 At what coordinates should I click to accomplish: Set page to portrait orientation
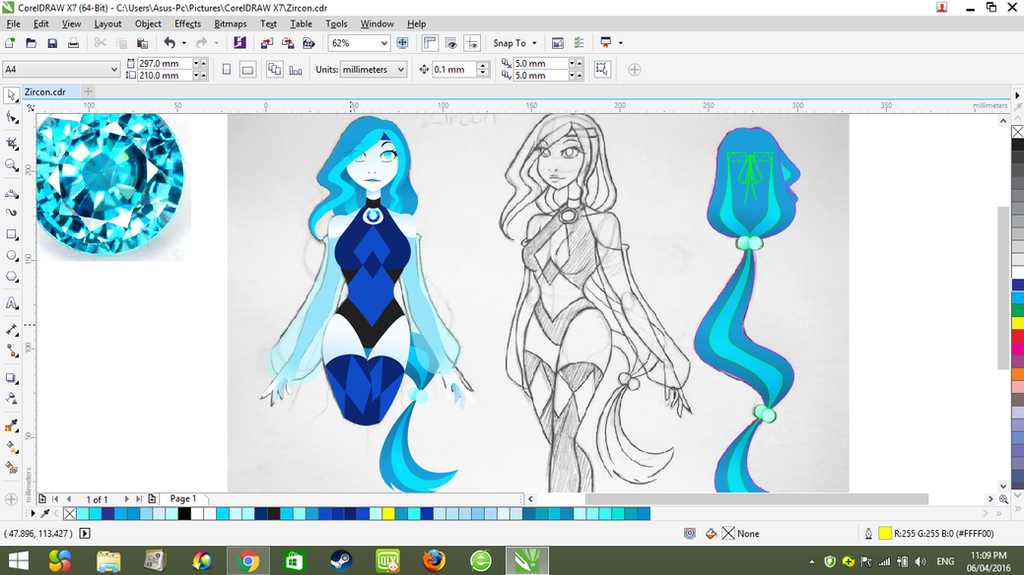pos(227,69)
